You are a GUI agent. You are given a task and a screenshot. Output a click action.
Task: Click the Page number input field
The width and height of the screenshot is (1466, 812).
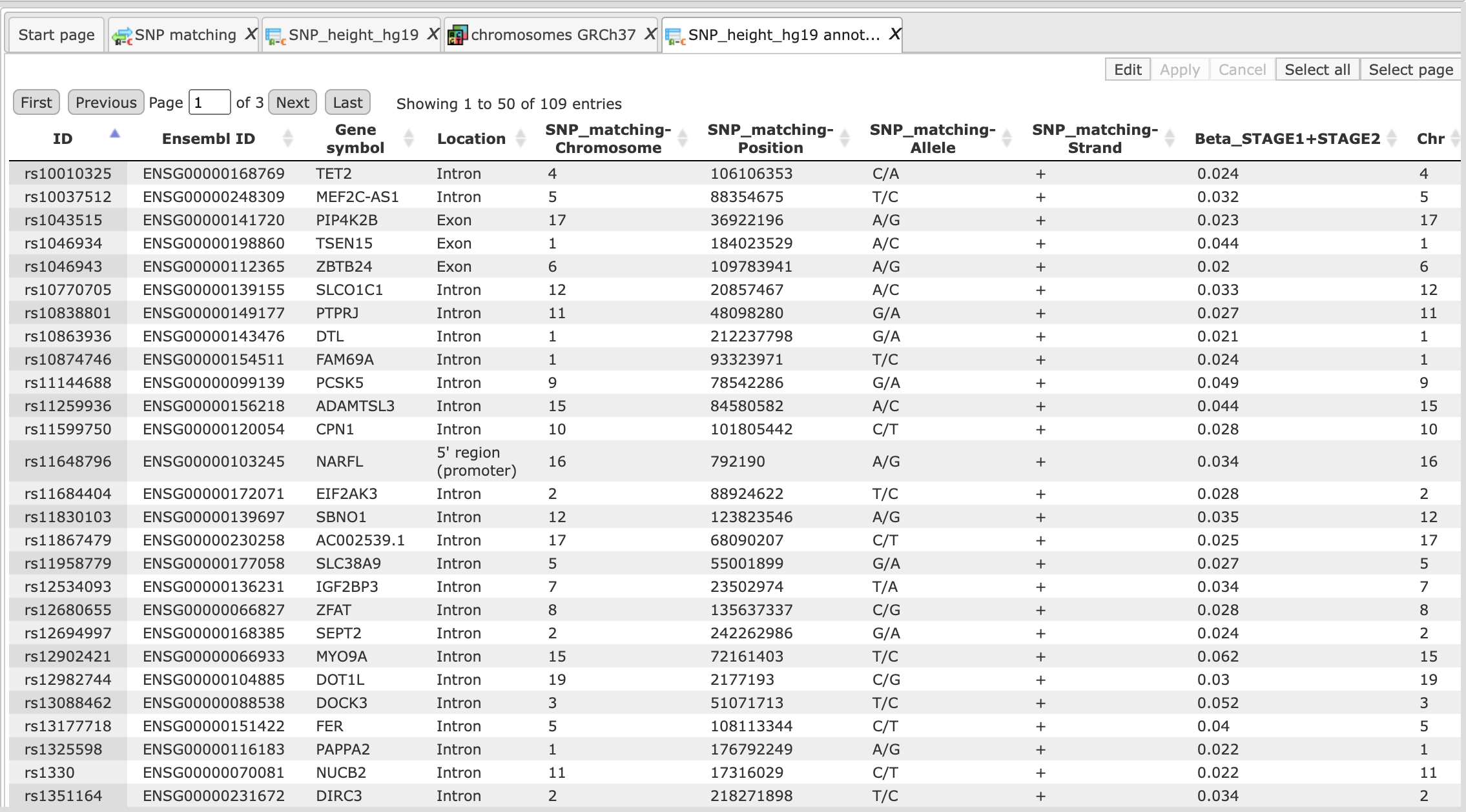pyautogui.click(x=209, y=103)
